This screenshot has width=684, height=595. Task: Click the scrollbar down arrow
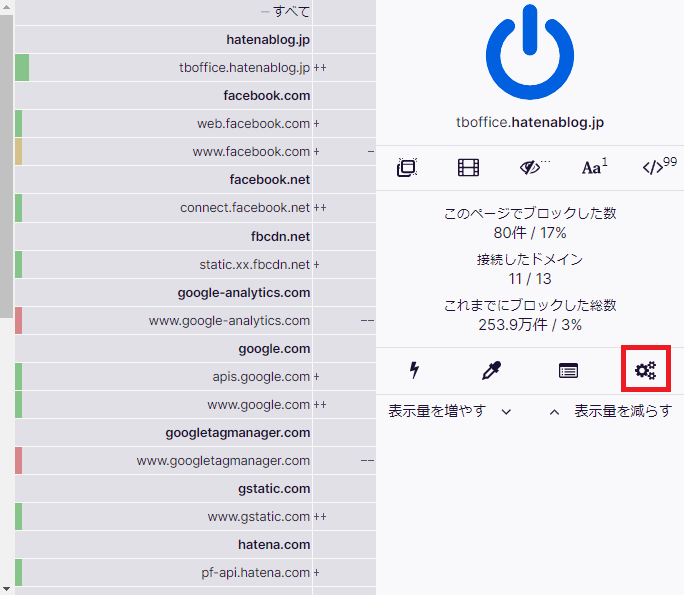7,589
